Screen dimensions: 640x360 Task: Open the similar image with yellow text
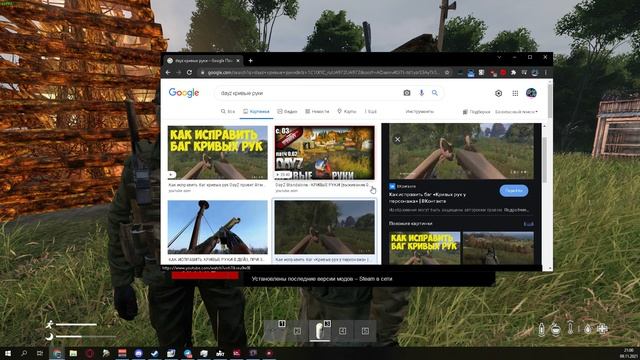click(424, 248)
